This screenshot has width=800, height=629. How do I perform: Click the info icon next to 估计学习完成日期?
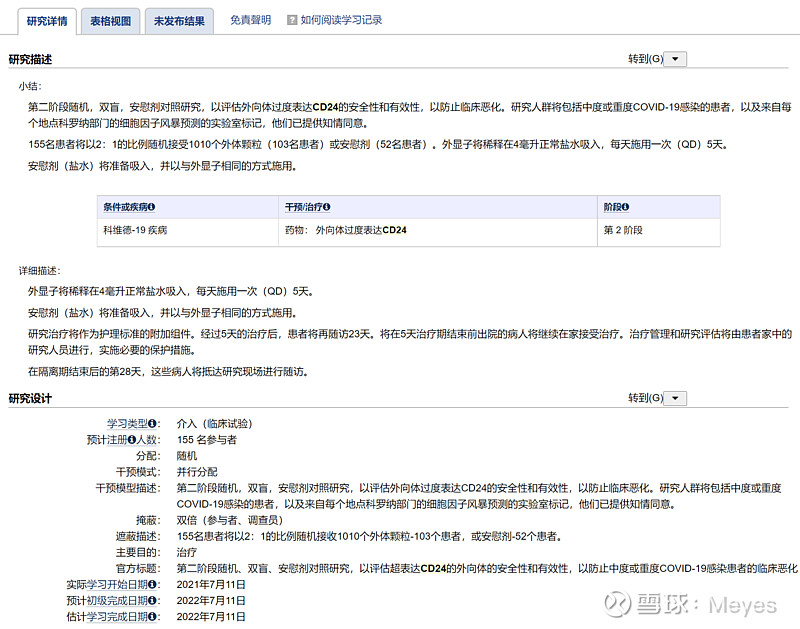point(152,617)
